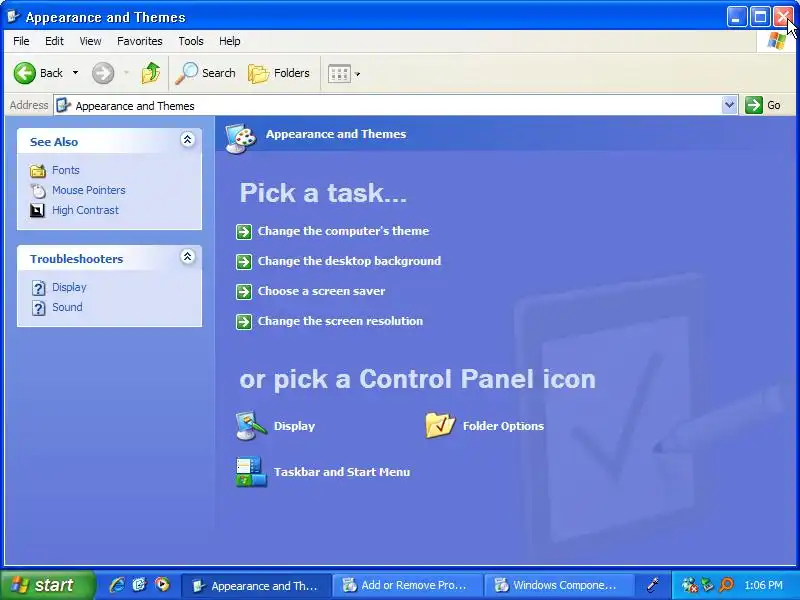This screenshot has width=800, height=600.
Task: Click the green Back arrow button
Action: (24, 73)
